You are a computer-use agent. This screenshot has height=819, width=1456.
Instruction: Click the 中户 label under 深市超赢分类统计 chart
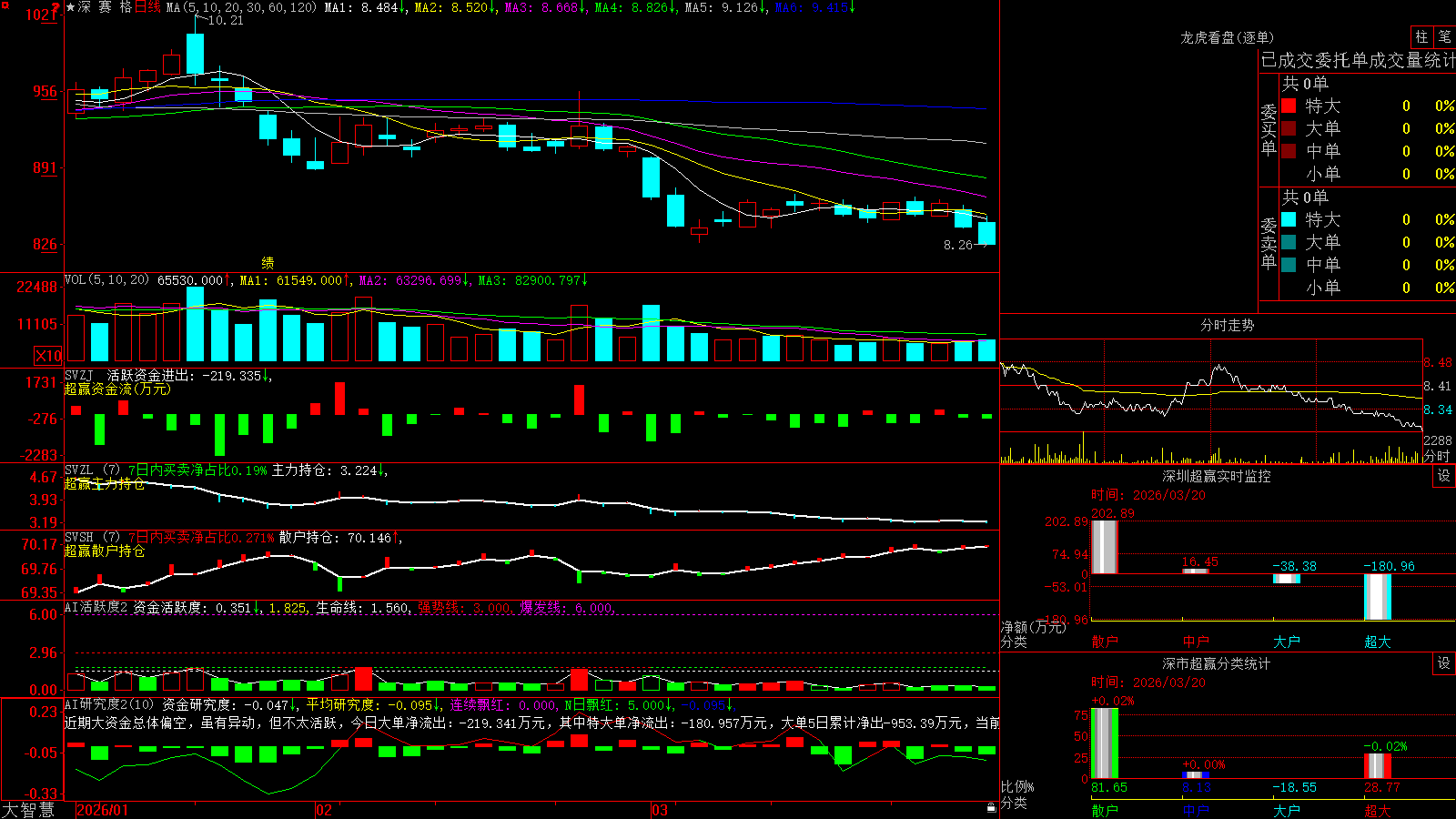click(x=1196, y=810)
